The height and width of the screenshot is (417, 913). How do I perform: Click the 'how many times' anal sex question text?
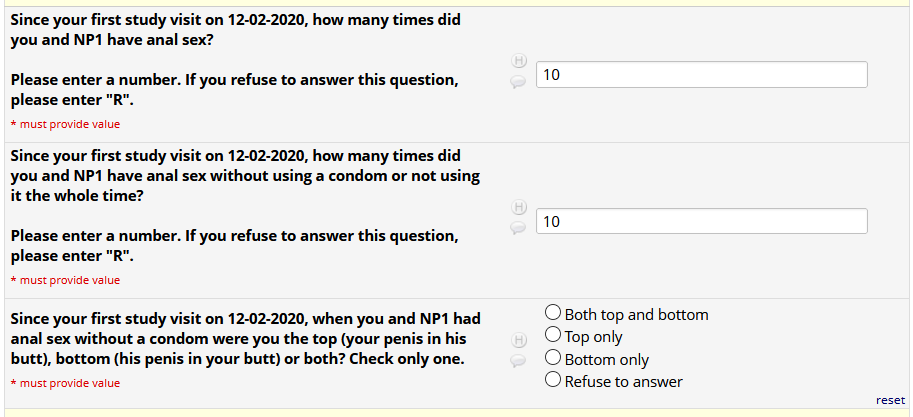pyautogui.click(x=235, y=30)
